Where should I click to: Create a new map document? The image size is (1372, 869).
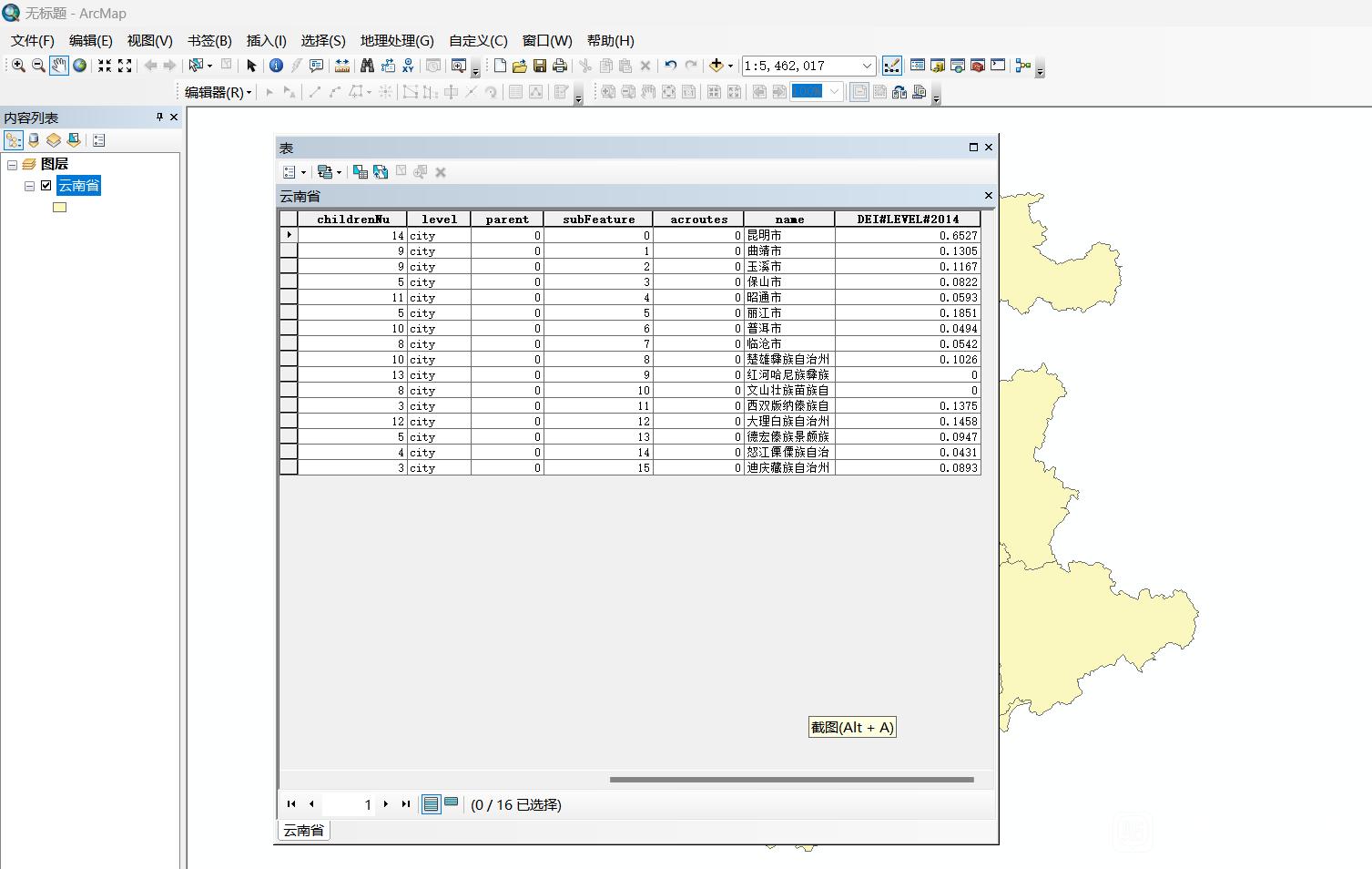(500, 66)
